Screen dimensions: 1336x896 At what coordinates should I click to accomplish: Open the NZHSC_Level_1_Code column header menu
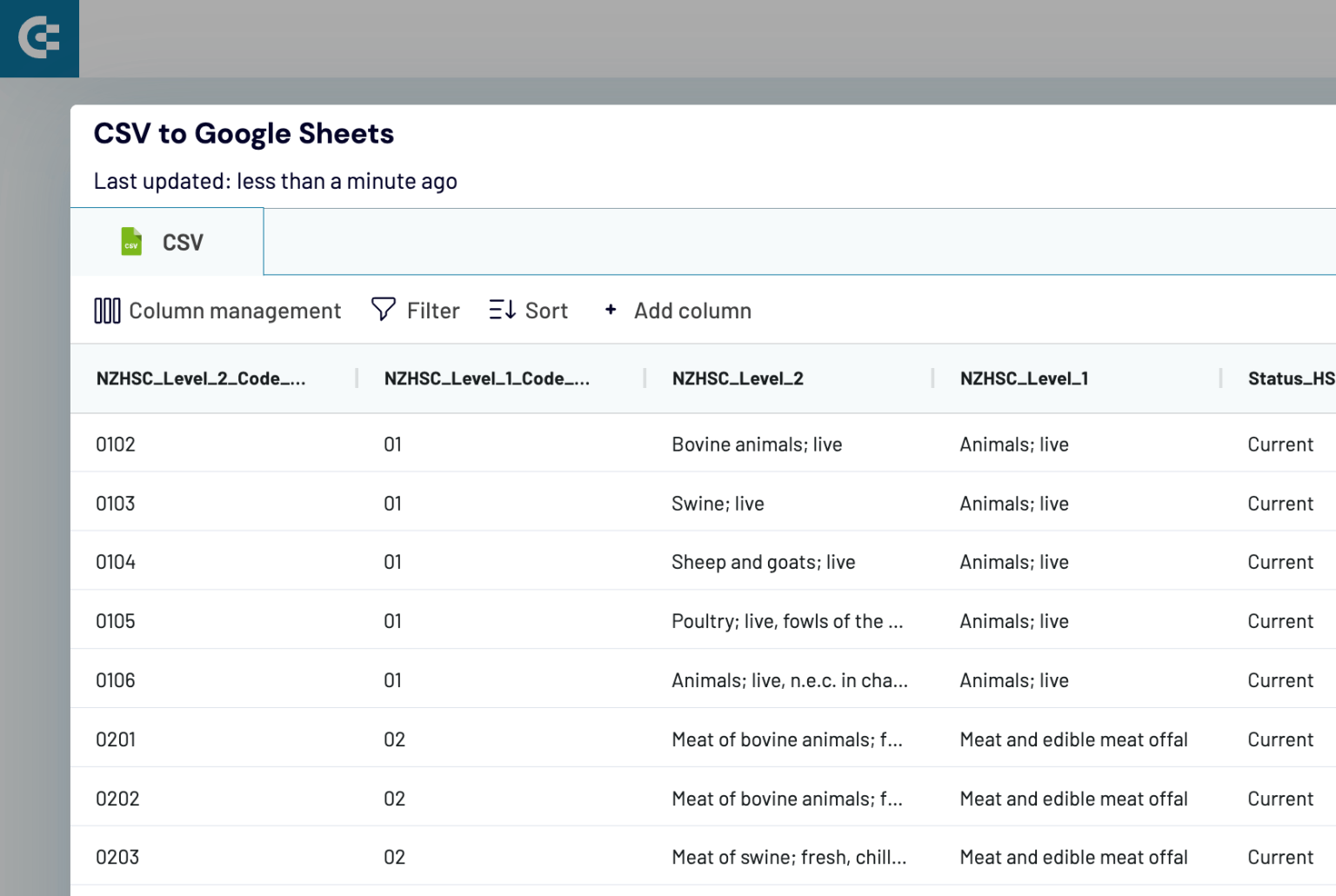487,378
